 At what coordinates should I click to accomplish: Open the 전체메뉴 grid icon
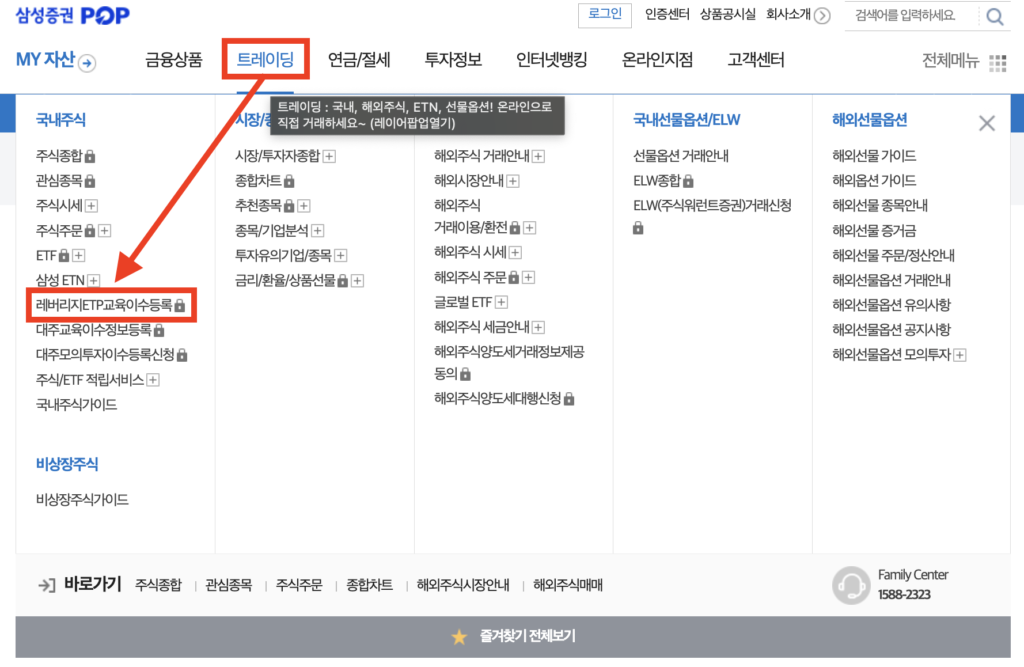[x=997, y=62]
